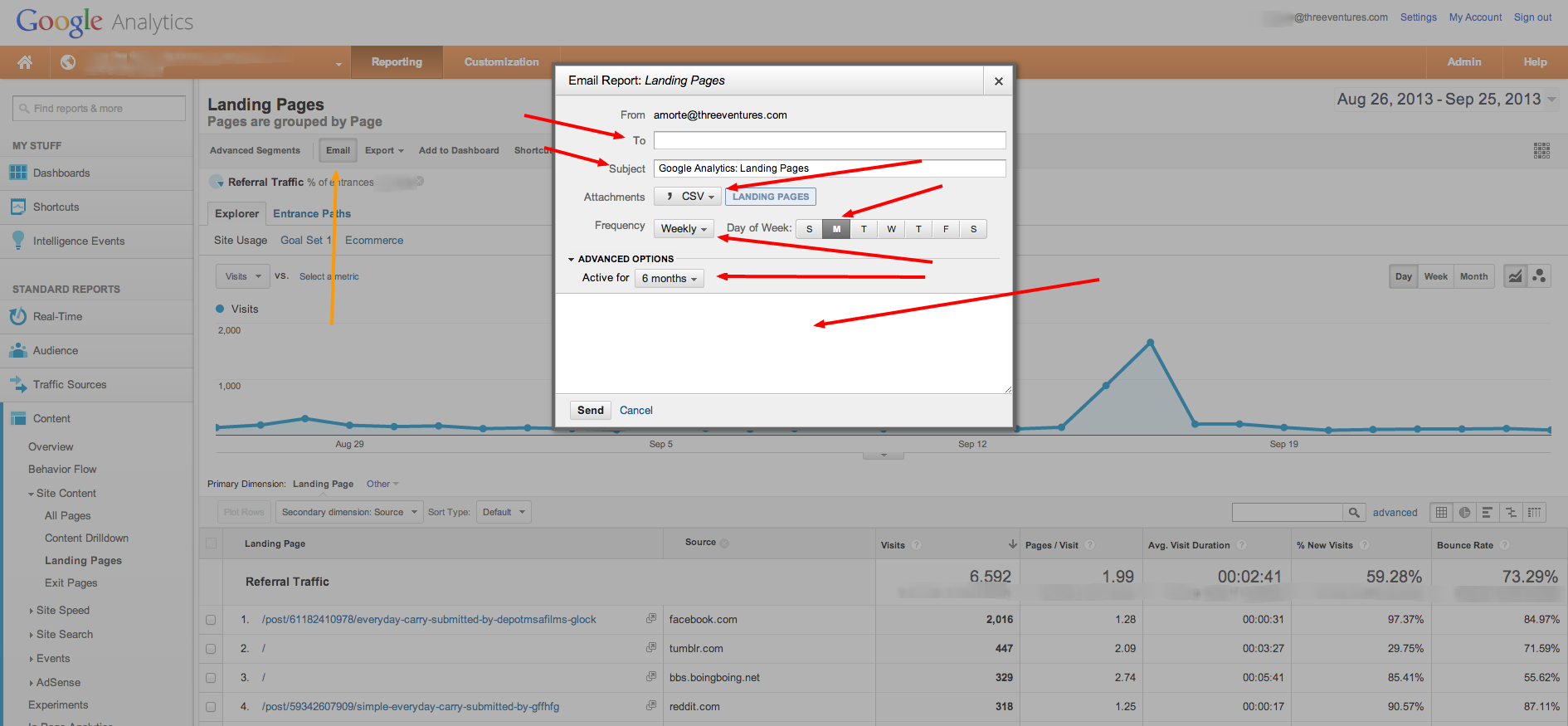Open the Home icon in orange bar
The width and height of the screenshot is (1568, 726).
point(25,62)
